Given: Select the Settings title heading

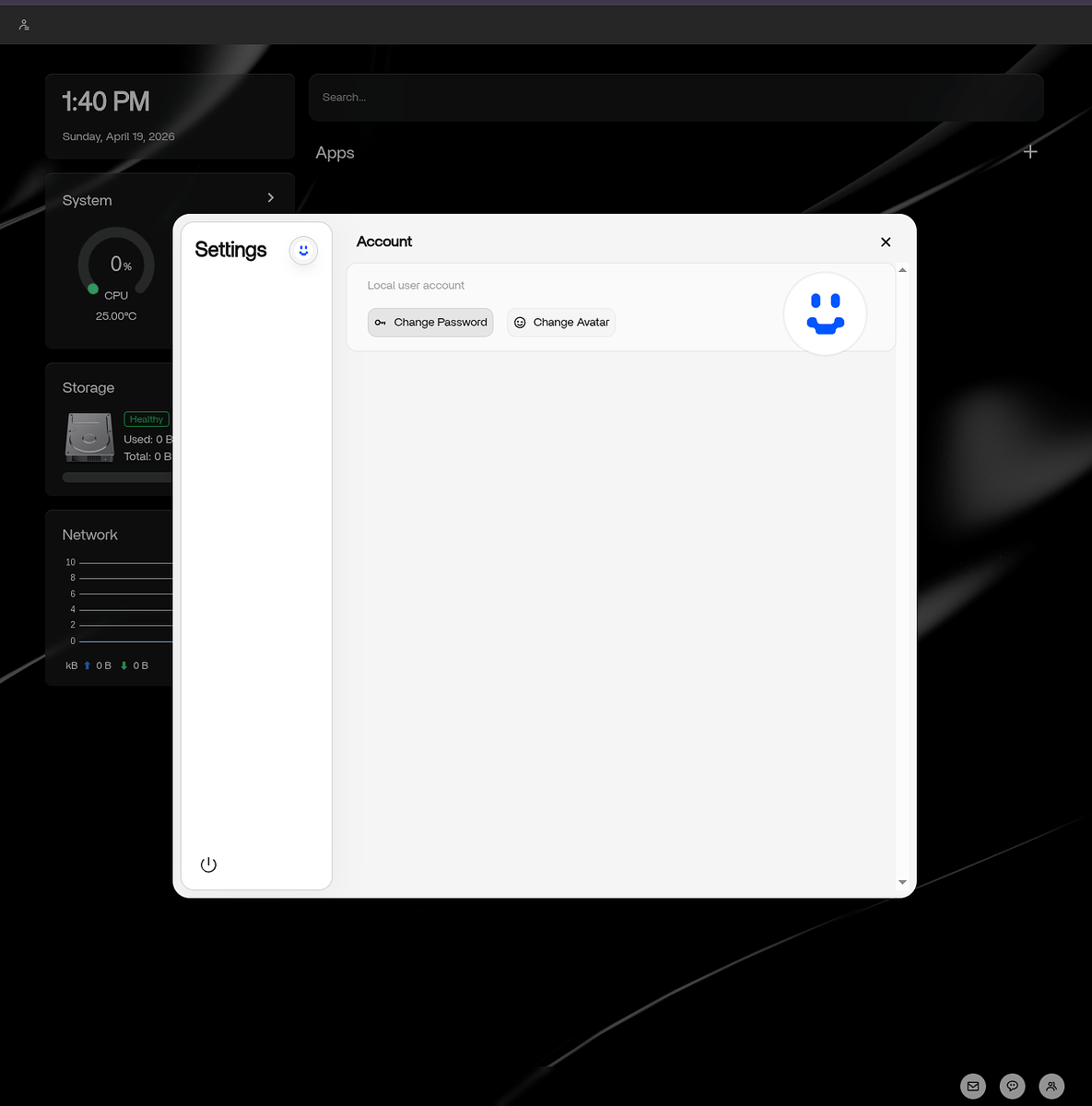Looking at the screenshot, I should (230, 250).
